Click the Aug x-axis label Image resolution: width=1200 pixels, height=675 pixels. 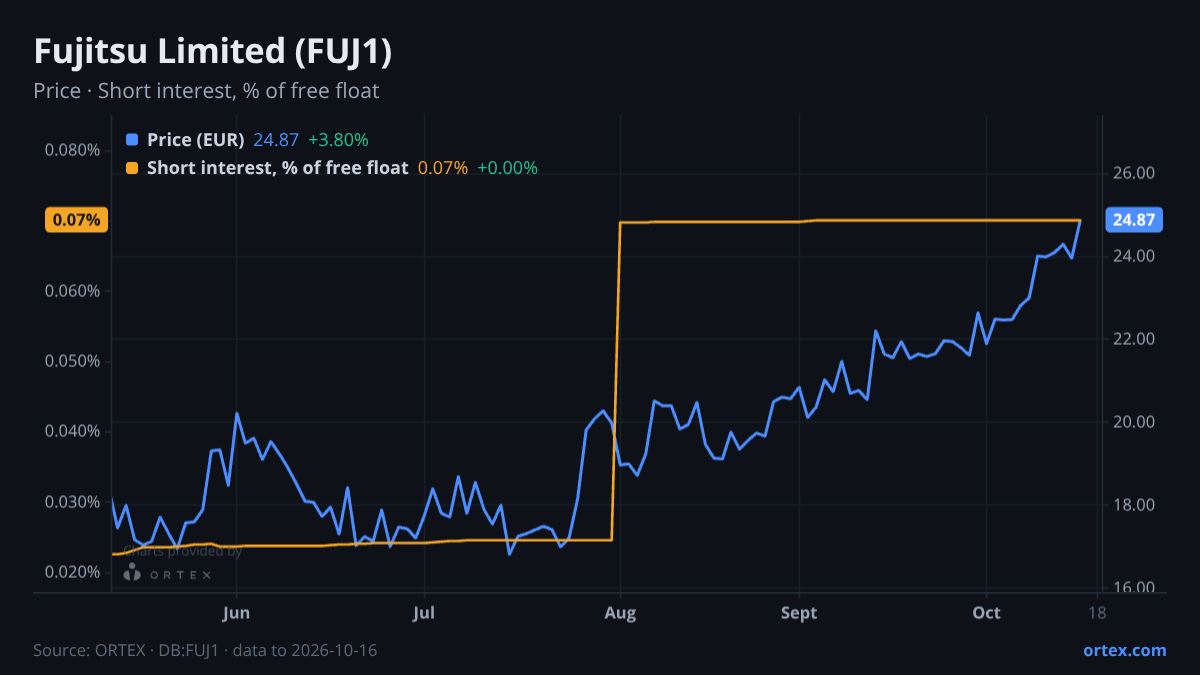(621, 612)
